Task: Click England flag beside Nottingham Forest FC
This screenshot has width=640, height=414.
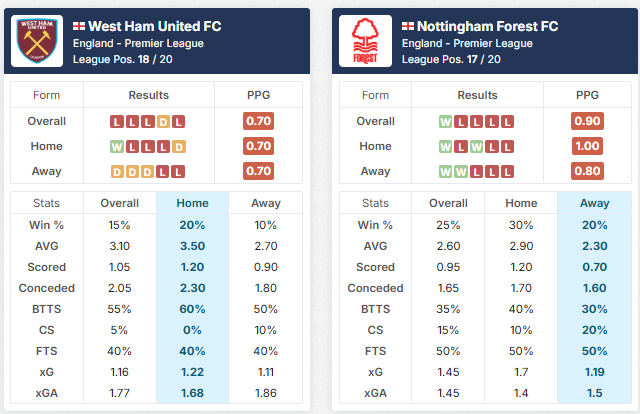Action: (408, 25)
